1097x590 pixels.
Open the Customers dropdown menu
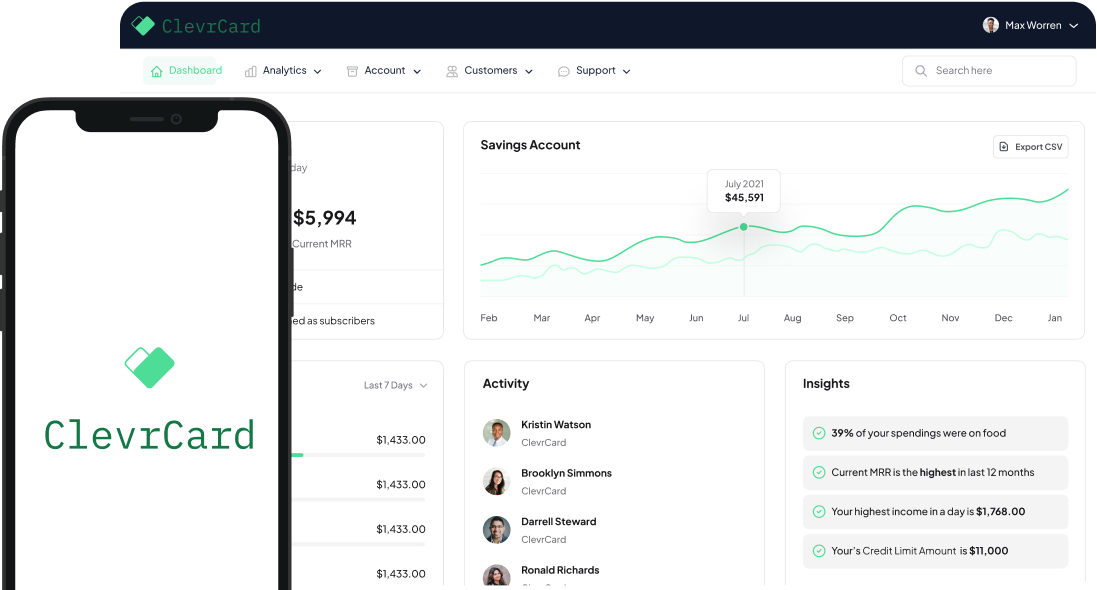[x=489, y=70]
